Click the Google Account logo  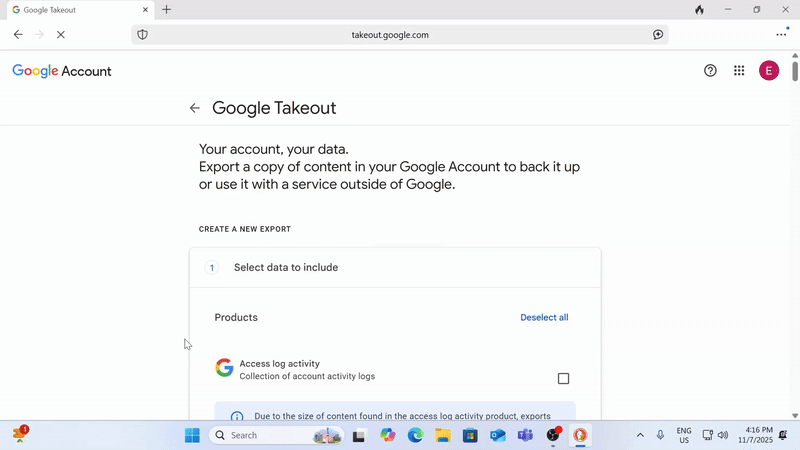(x=62, y=71)
